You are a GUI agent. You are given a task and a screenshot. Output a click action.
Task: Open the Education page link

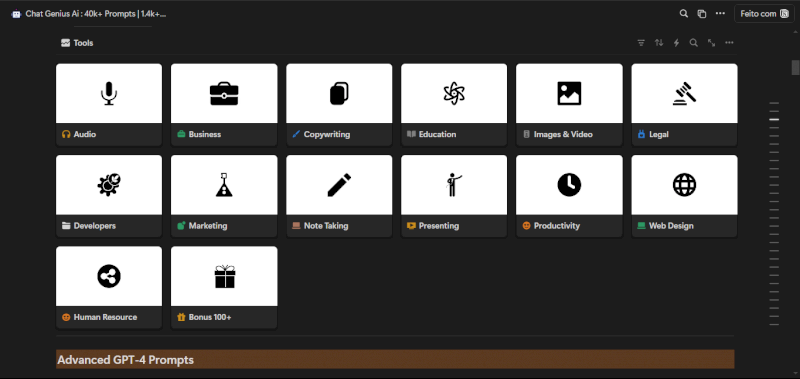[x=437, y=135]
